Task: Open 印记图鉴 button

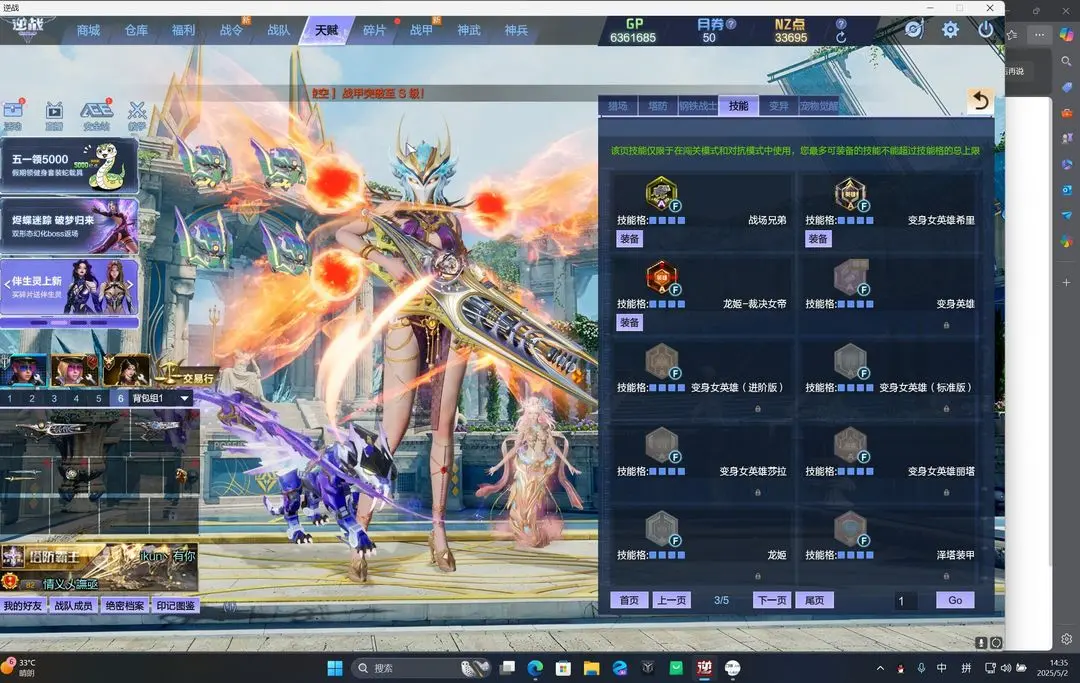Action: point(176,606)
